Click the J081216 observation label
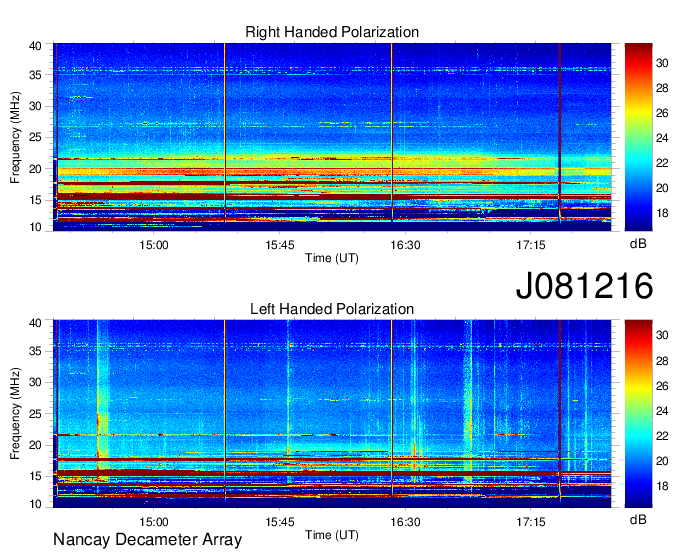Image resolution: width=680 pixels, height=552 pixels. pyautogui.click(x=584, y=285)
